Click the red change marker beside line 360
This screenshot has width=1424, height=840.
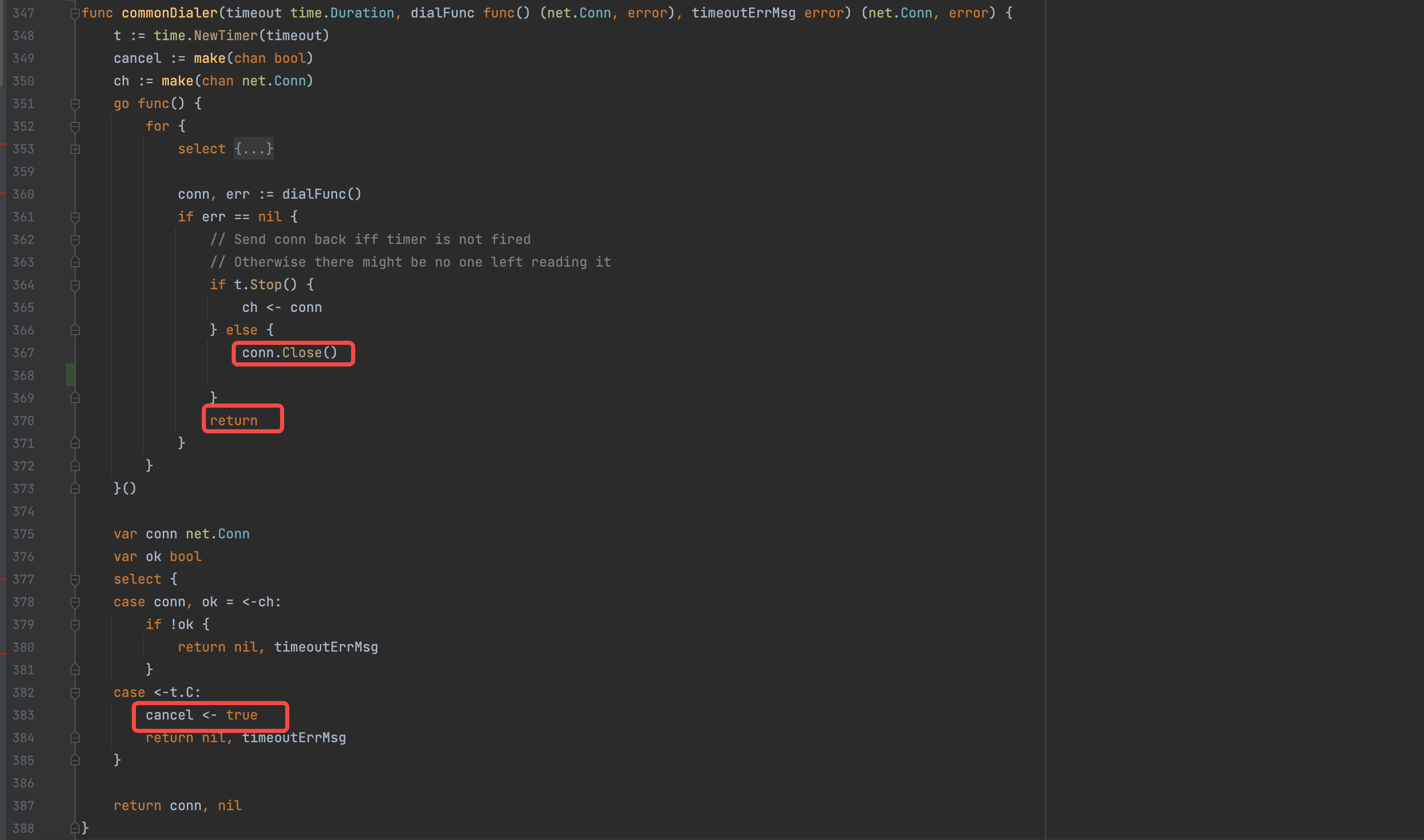[x=2, y=194]
